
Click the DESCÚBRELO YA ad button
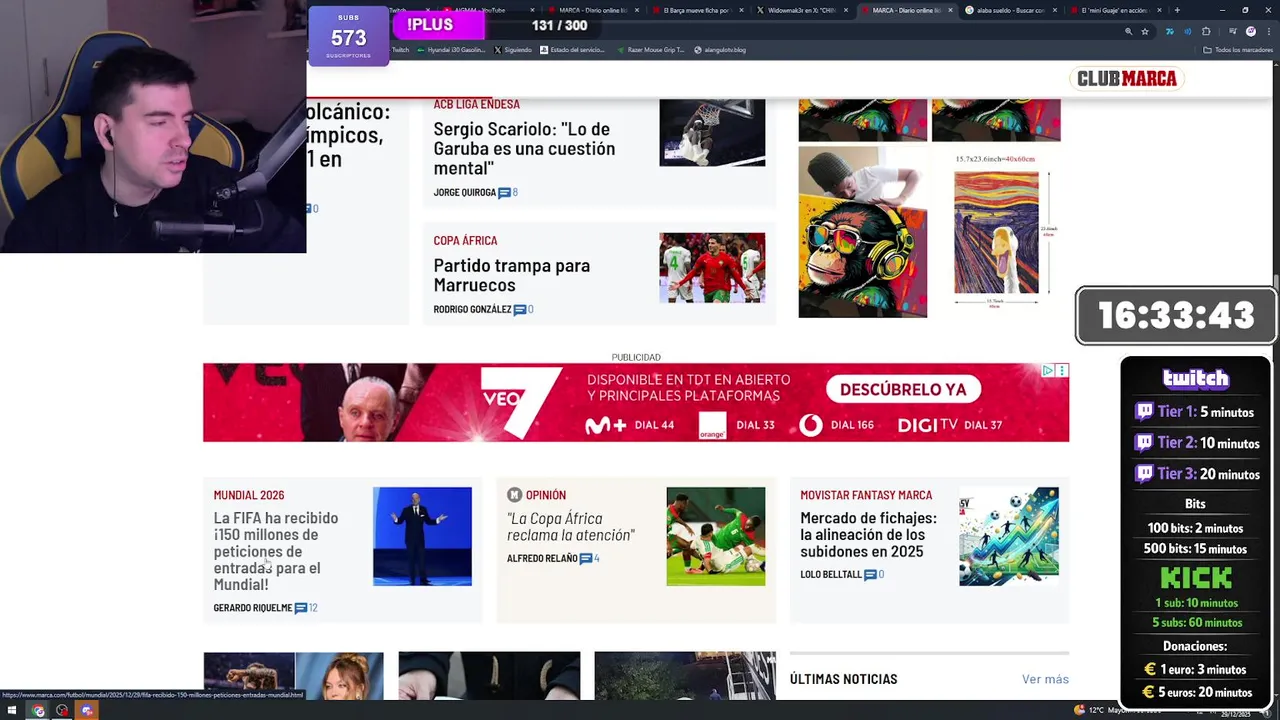[903, 389]
